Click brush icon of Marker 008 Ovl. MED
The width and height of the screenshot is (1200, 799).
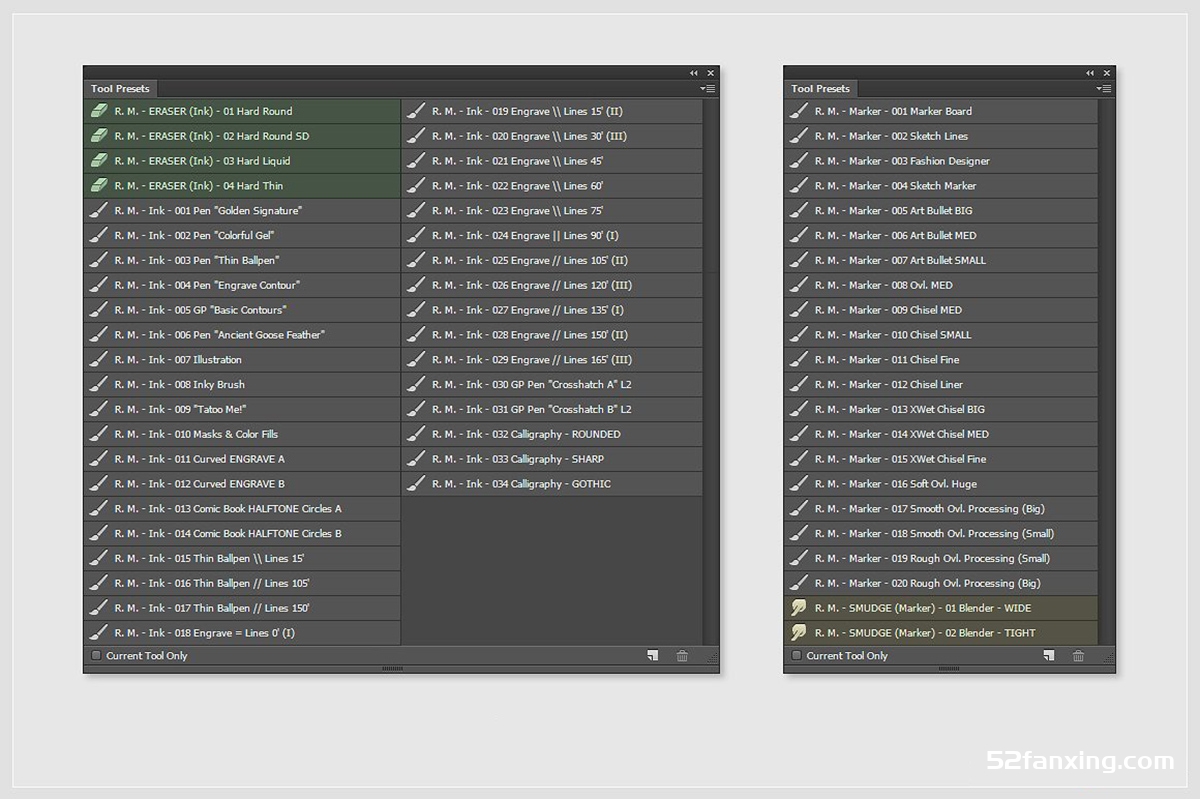pos(798,285)
